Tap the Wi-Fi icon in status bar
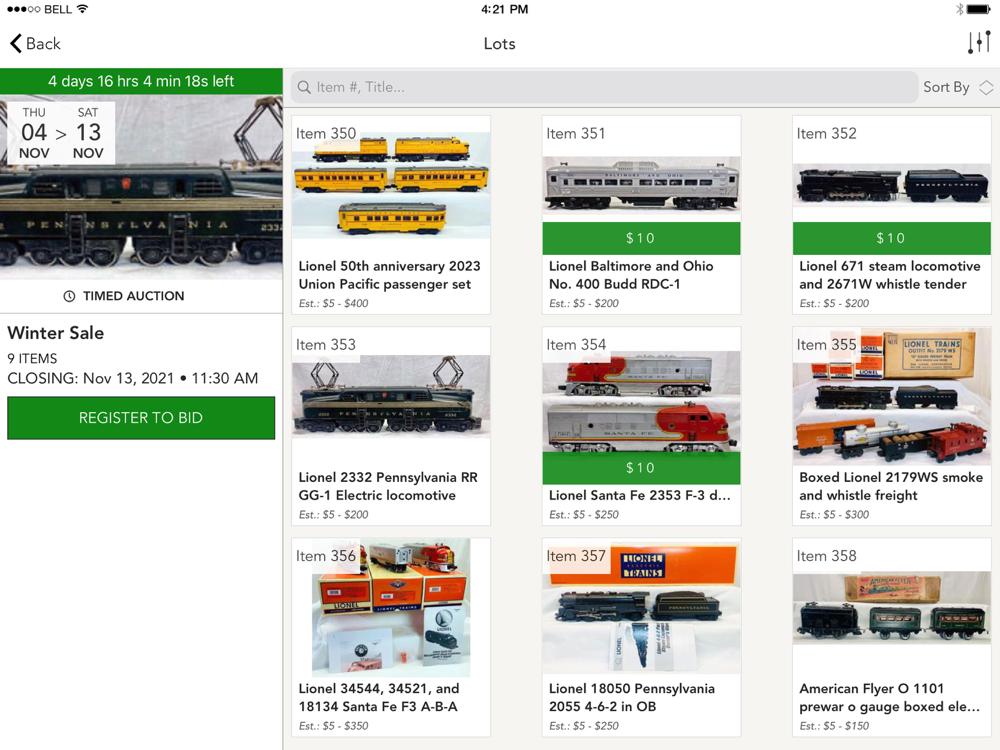Image resolution: width=1000 pixels, height=750 pixels. point(82,9)
